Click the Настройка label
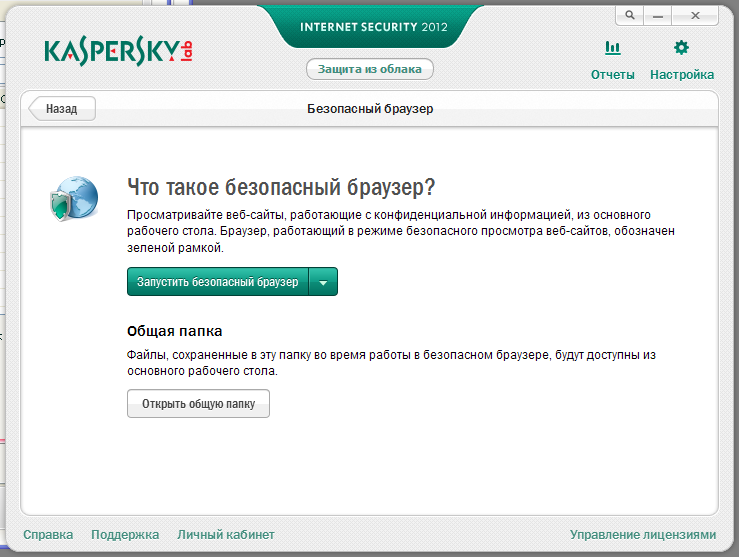The width and height of the screenshot is (739, 557). [x=682, y=74]
